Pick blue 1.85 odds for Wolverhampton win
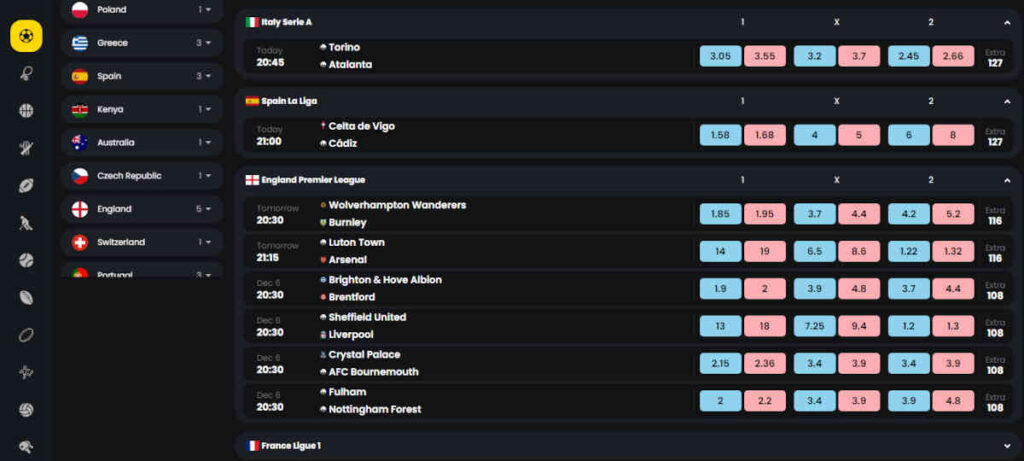 [720, 214]
